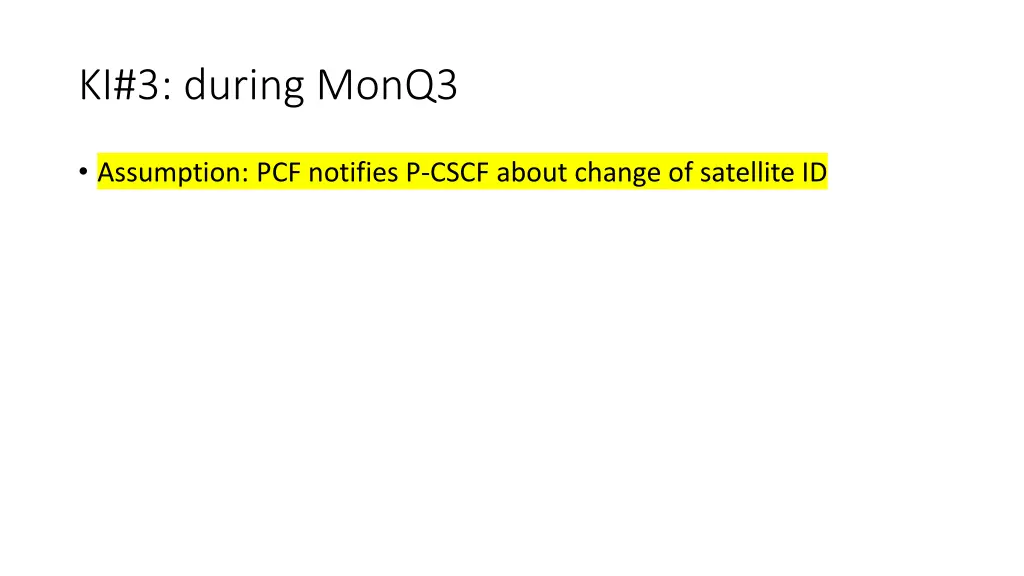
Task: Click the word "PCF" in the highlighted text
Action: click(x=279, y=172)
